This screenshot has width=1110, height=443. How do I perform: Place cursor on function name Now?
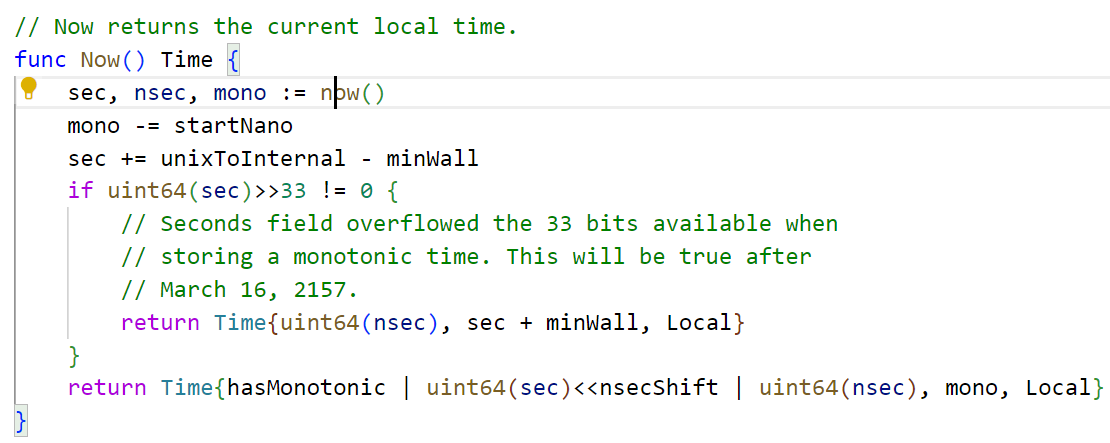point(101,60)
